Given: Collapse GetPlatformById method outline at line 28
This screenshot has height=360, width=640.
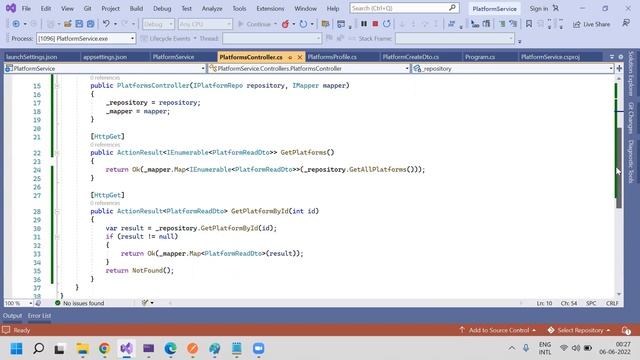Looking at the screenshot, I should click(x=57, y=211).
